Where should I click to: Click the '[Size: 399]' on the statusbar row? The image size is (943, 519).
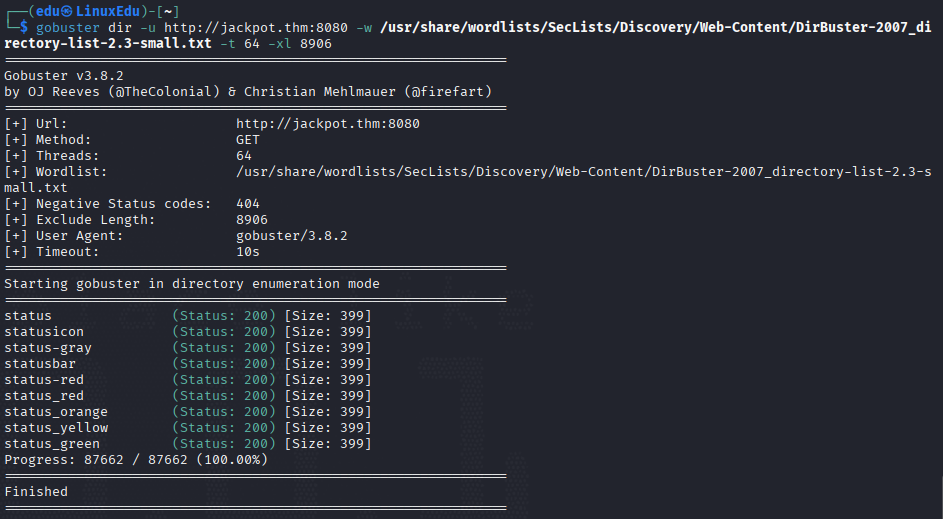pyautogui.click(x=328, y=364)
